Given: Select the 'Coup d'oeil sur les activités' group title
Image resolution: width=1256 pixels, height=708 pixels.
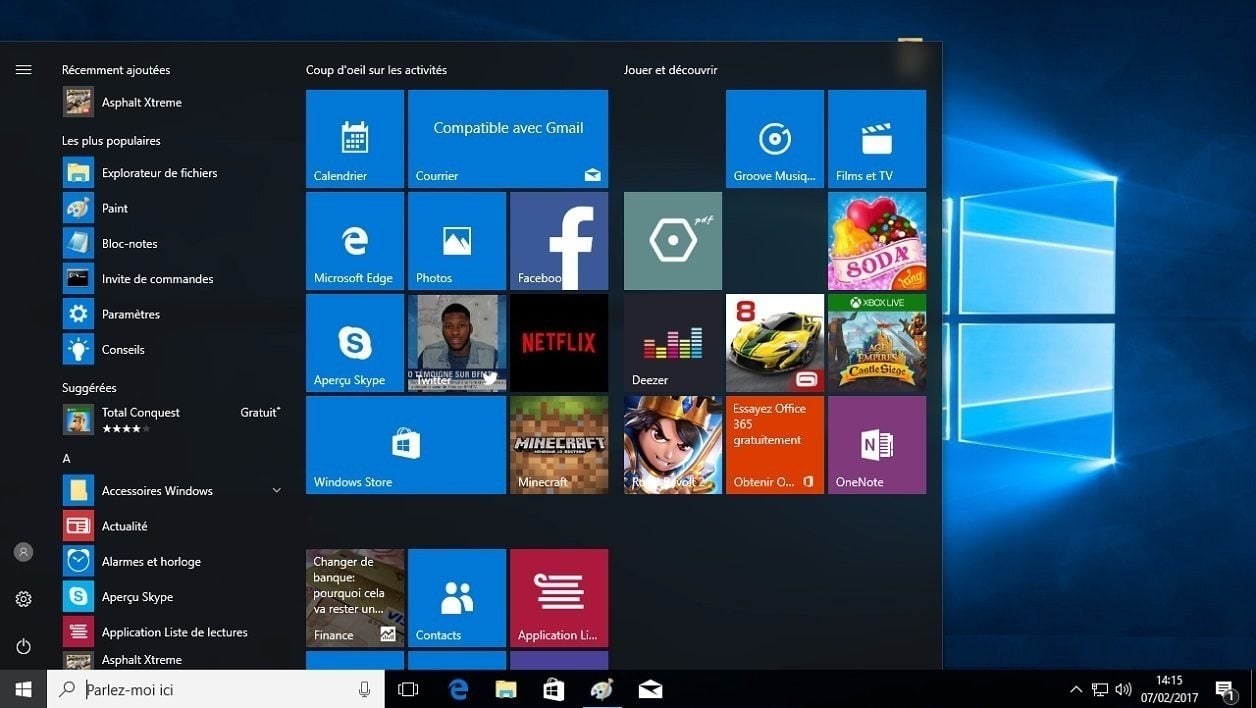Looking at the screenshot, I should point(376,70).
